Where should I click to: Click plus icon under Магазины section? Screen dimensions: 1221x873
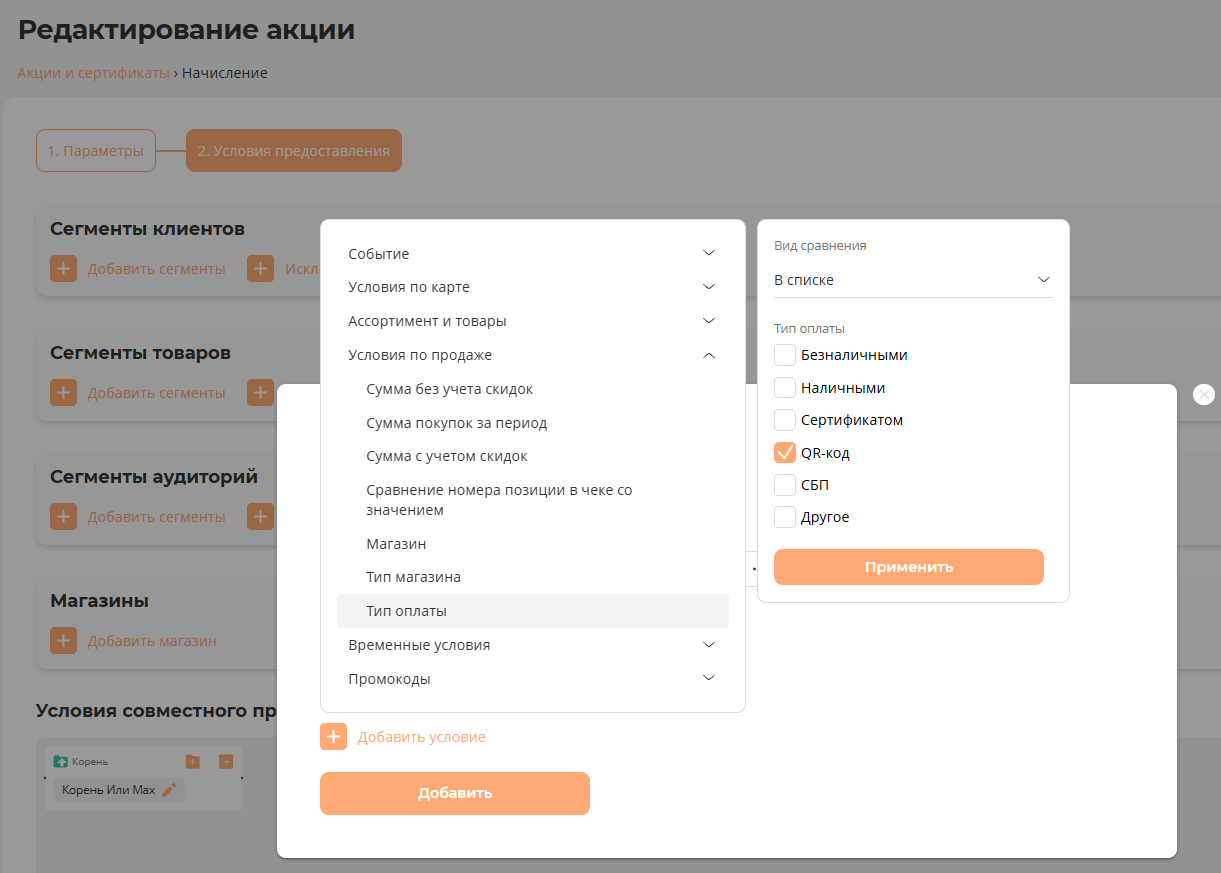click(x=63, y=641)
